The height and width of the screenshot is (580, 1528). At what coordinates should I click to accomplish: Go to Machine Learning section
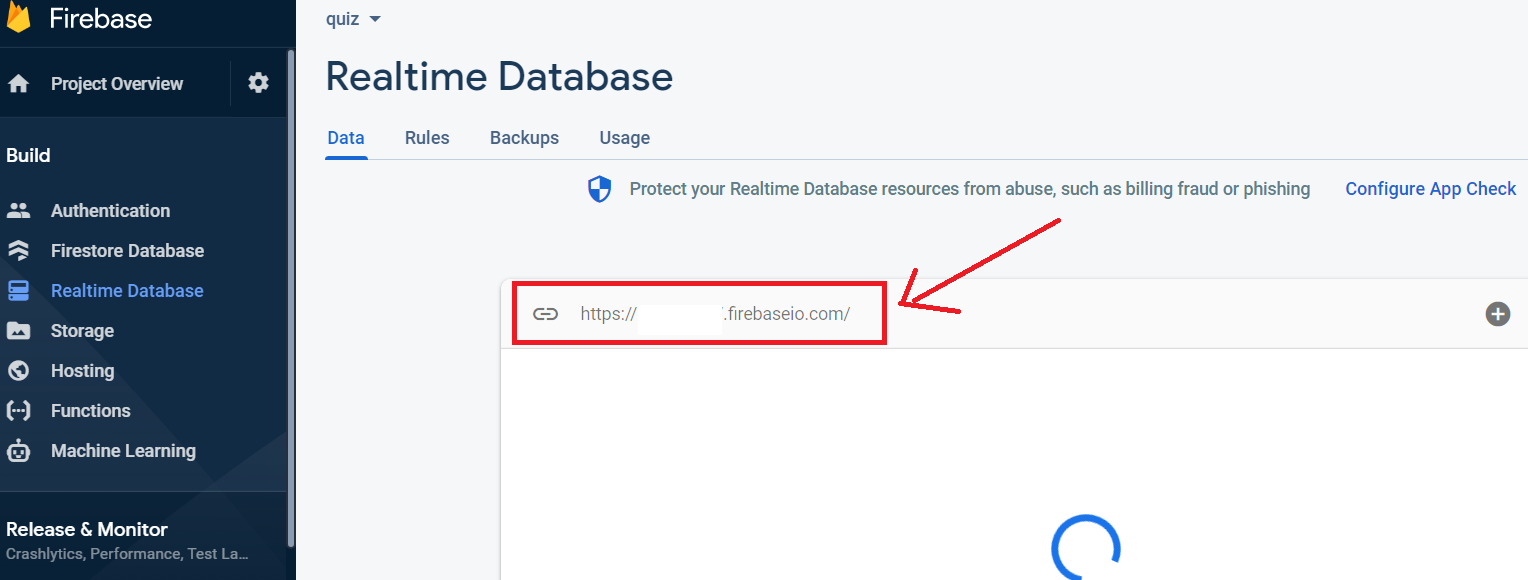(x=123, y=451)
